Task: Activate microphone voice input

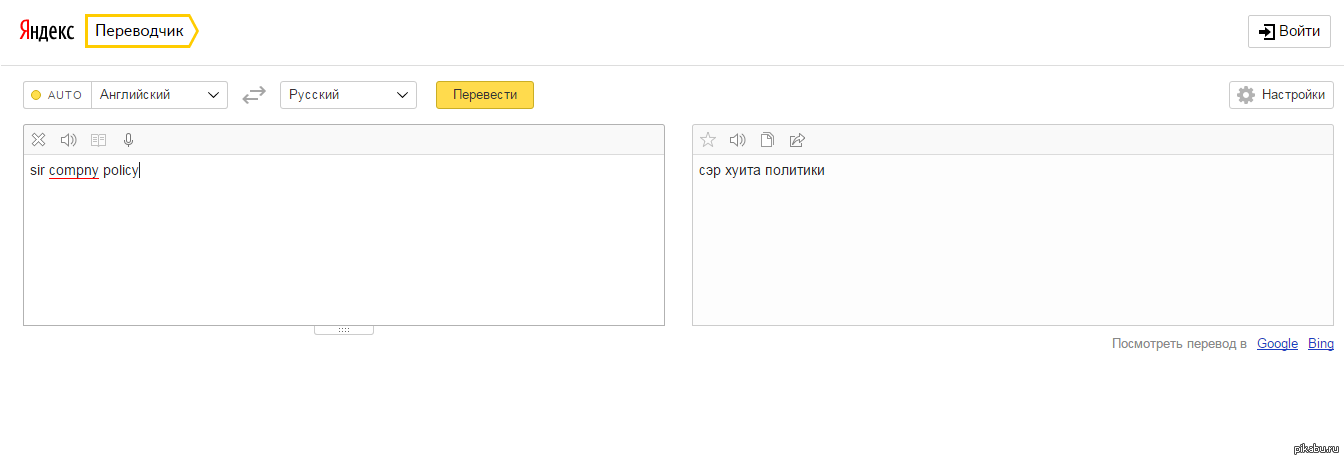Action: point(128,140)
